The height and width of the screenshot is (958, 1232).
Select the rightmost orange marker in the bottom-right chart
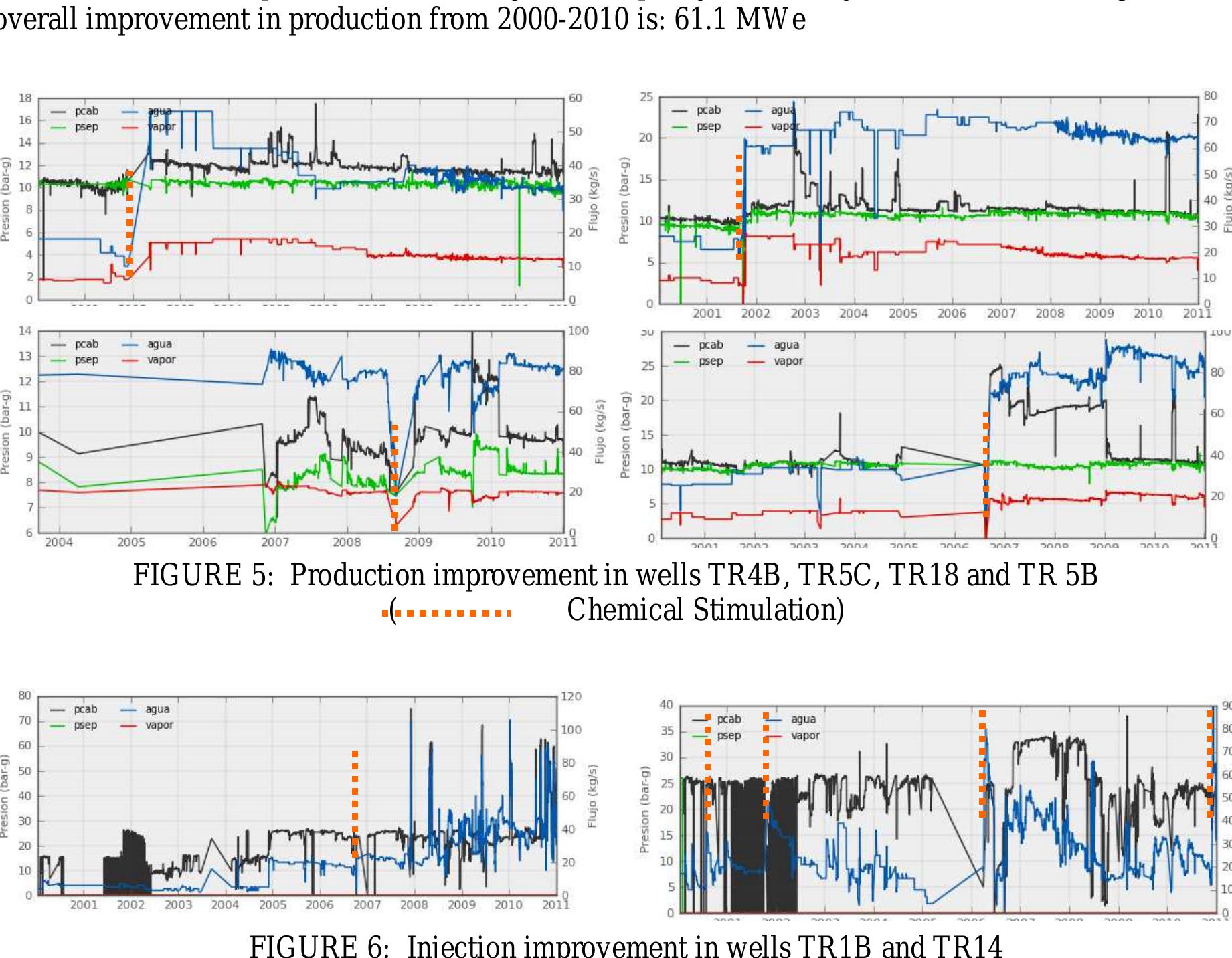click(x=1209, y=764)
